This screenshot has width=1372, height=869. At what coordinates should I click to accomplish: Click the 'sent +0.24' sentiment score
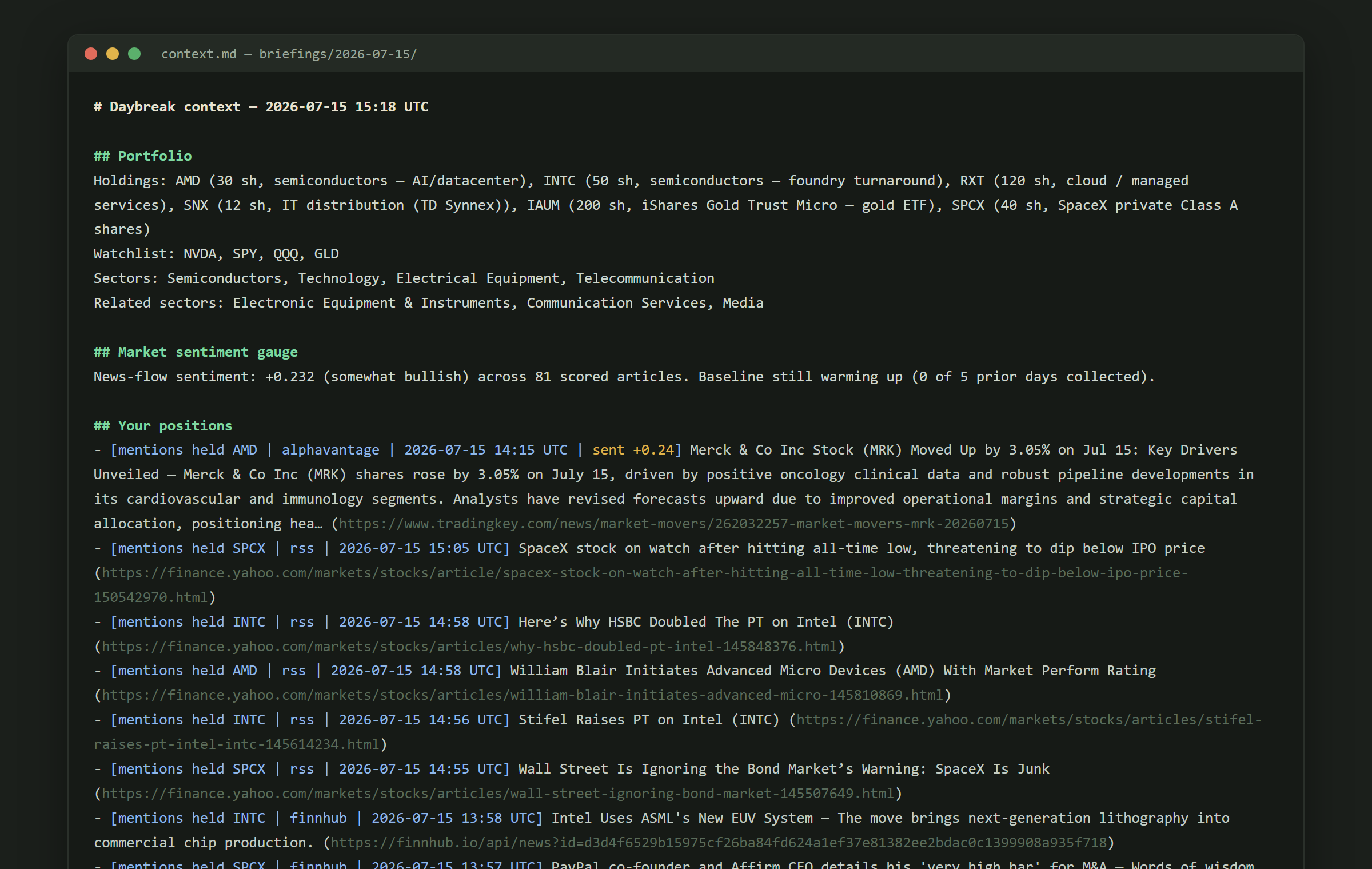coord(633,450)
